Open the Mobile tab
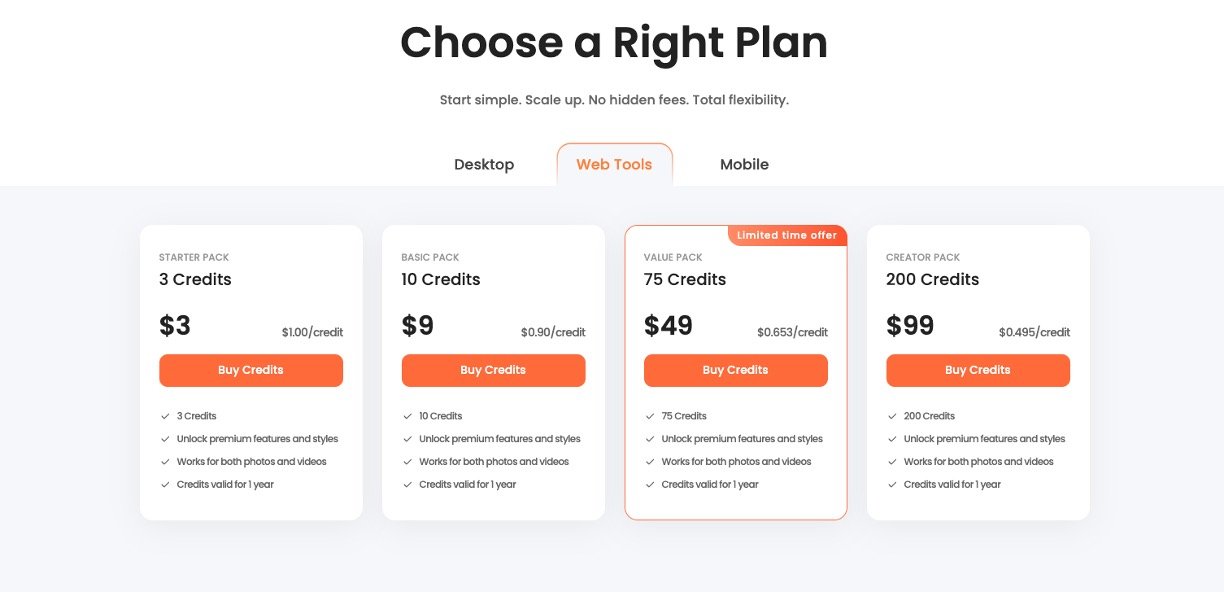 coord(744,165)
